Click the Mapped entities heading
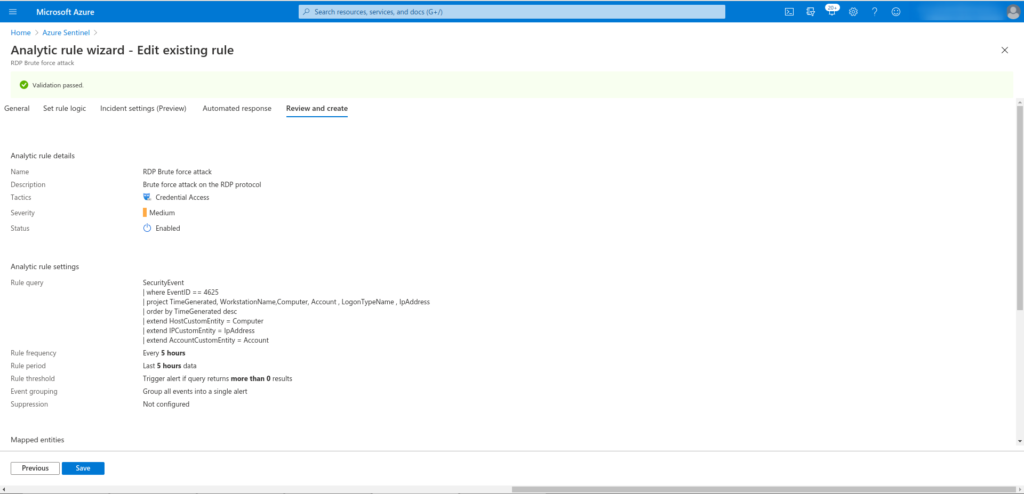1024x494 pixels. [37, 440]
